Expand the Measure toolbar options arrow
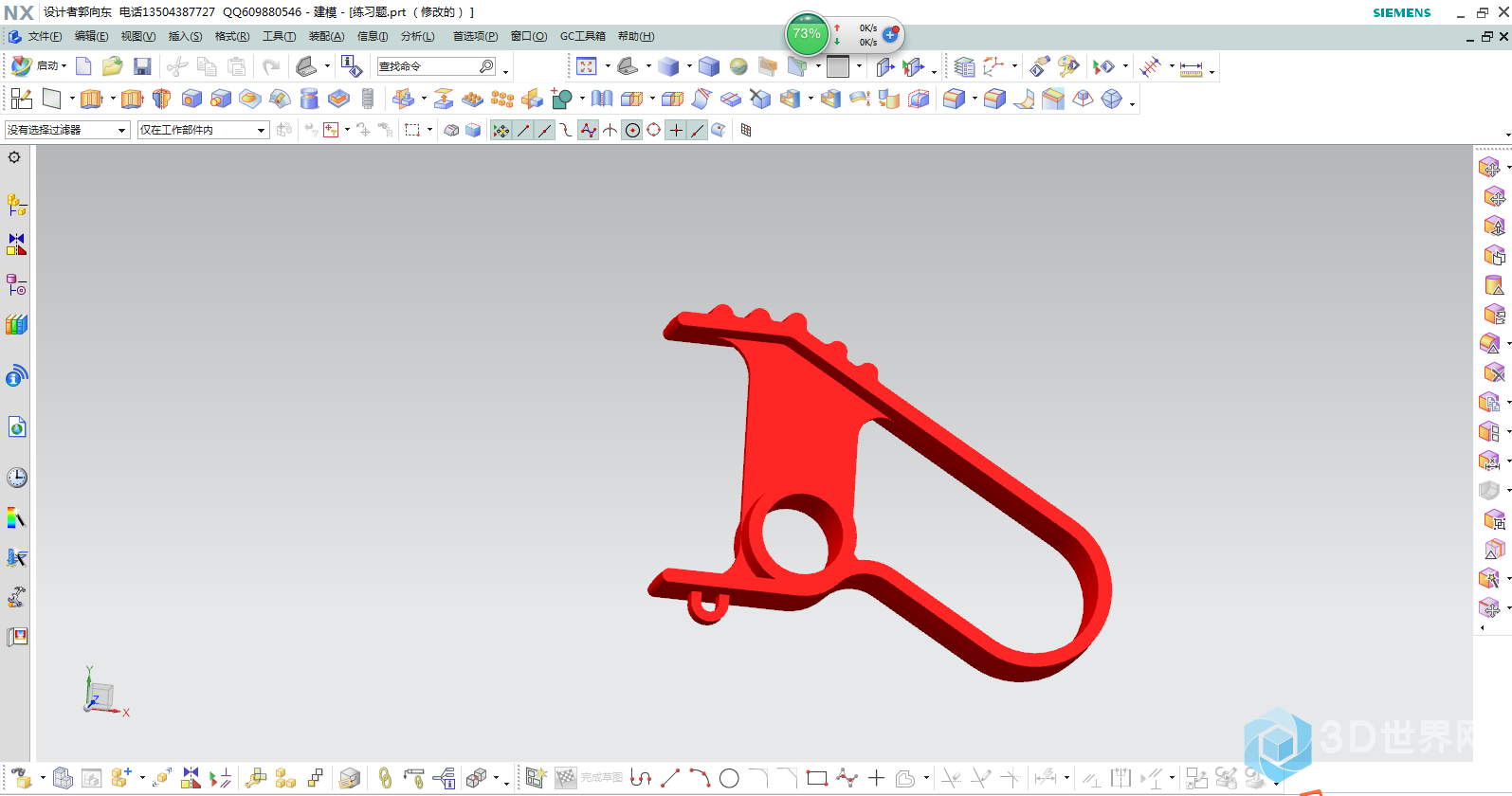This screenshot has width=1512, height=796. (1211, 72)
